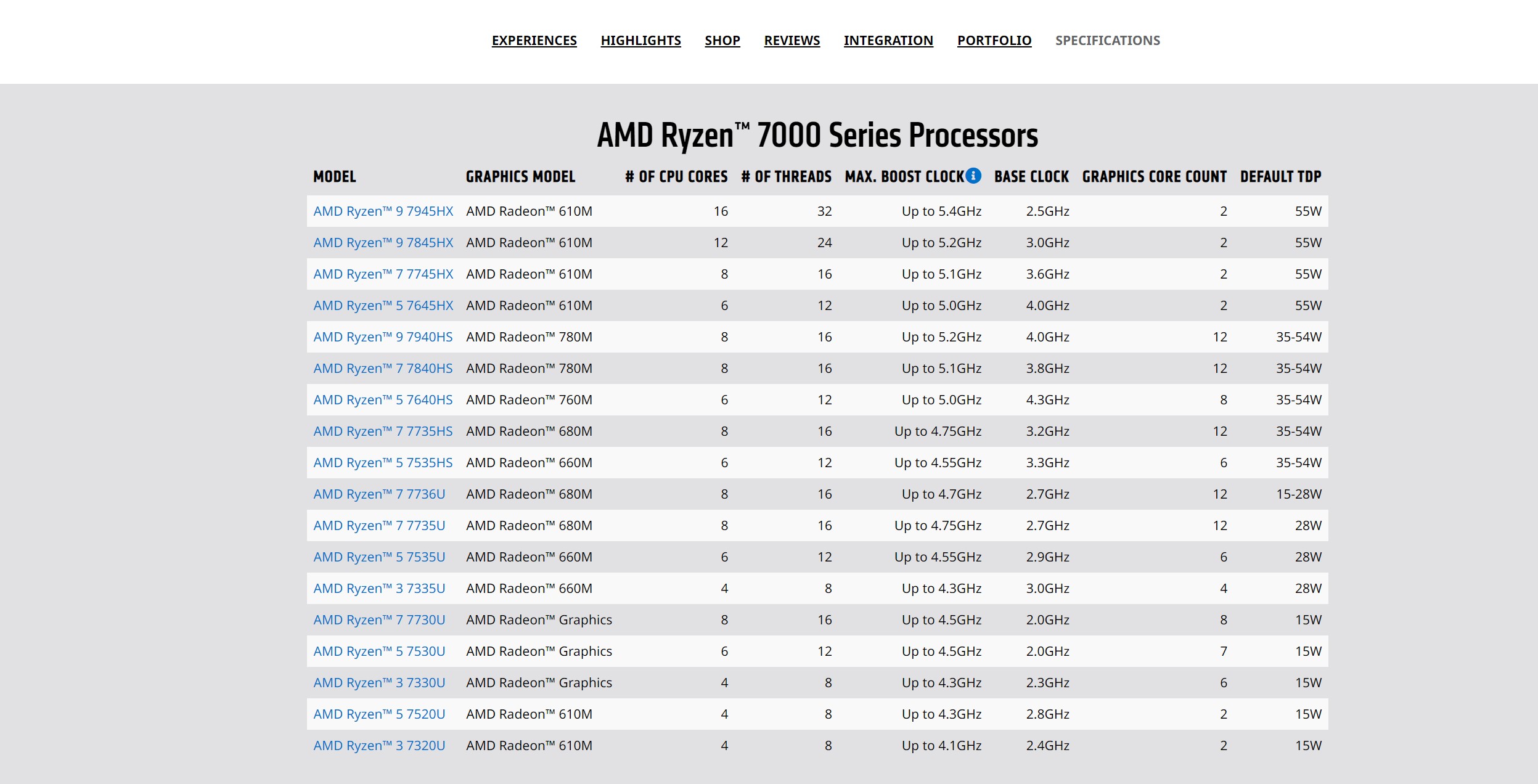1538x784 pixels.
Task: Open the AMD Ryzen 3 7320U link
Action: click(x=379, y=746)
